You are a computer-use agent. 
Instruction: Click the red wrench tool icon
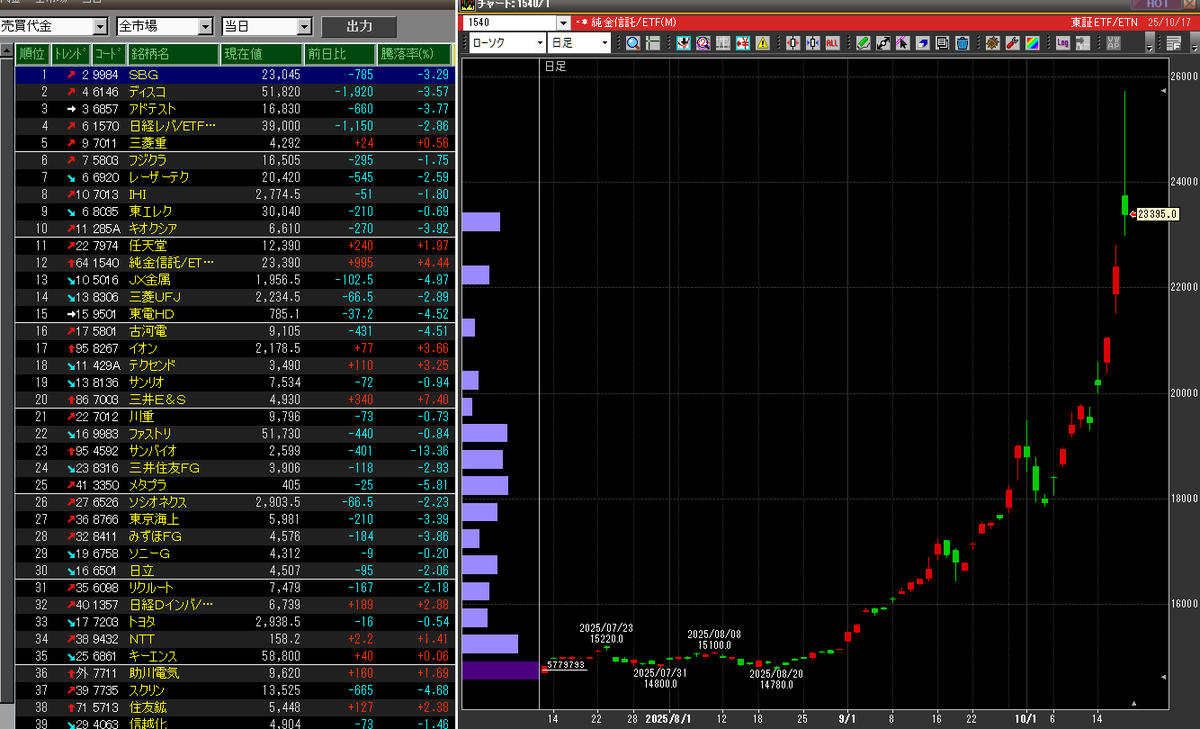[1012, 43]
